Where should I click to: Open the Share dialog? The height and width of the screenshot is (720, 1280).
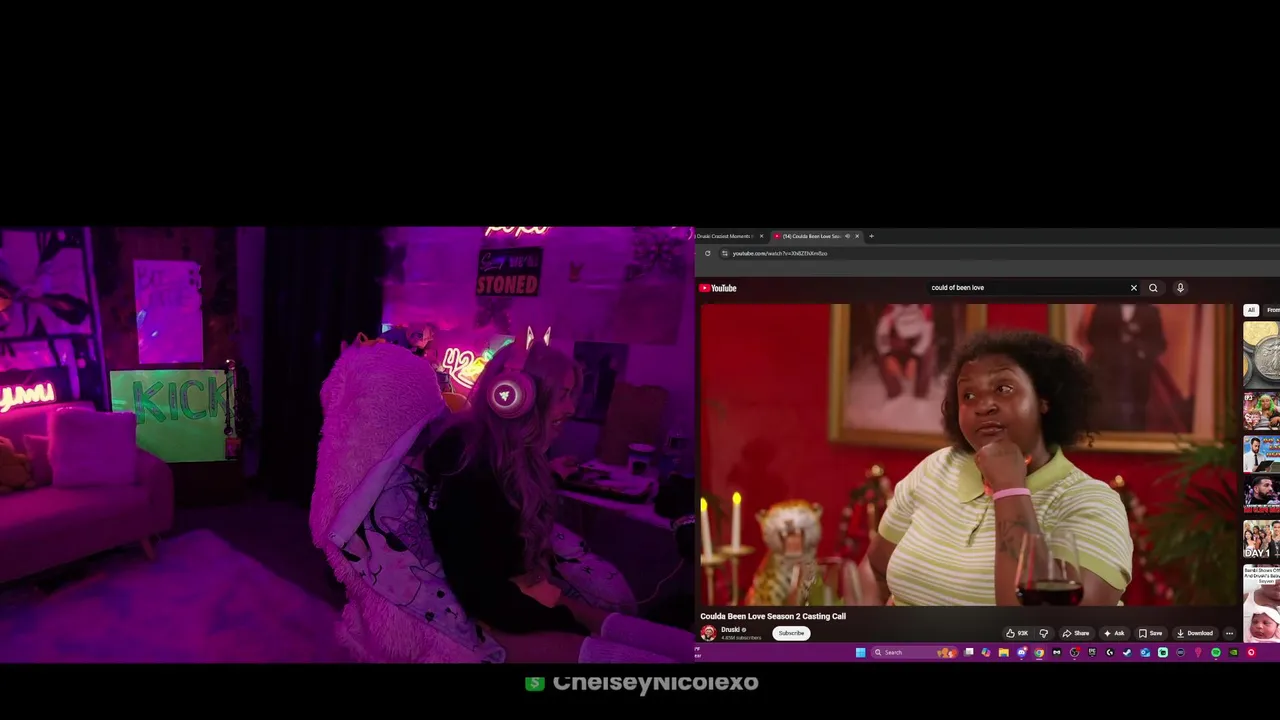click(x=1076, y=633)
